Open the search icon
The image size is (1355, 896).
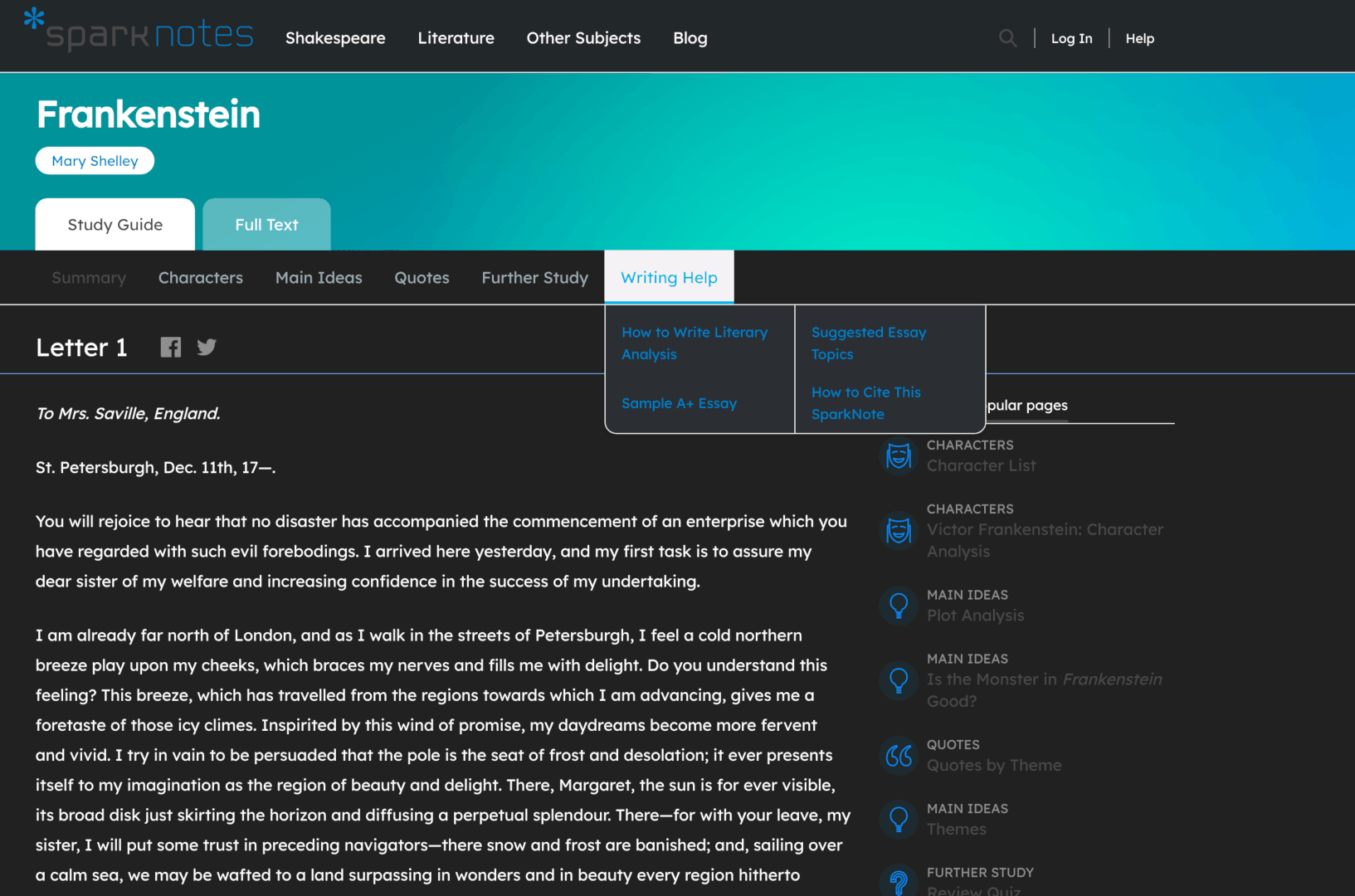pos(1007,38)
